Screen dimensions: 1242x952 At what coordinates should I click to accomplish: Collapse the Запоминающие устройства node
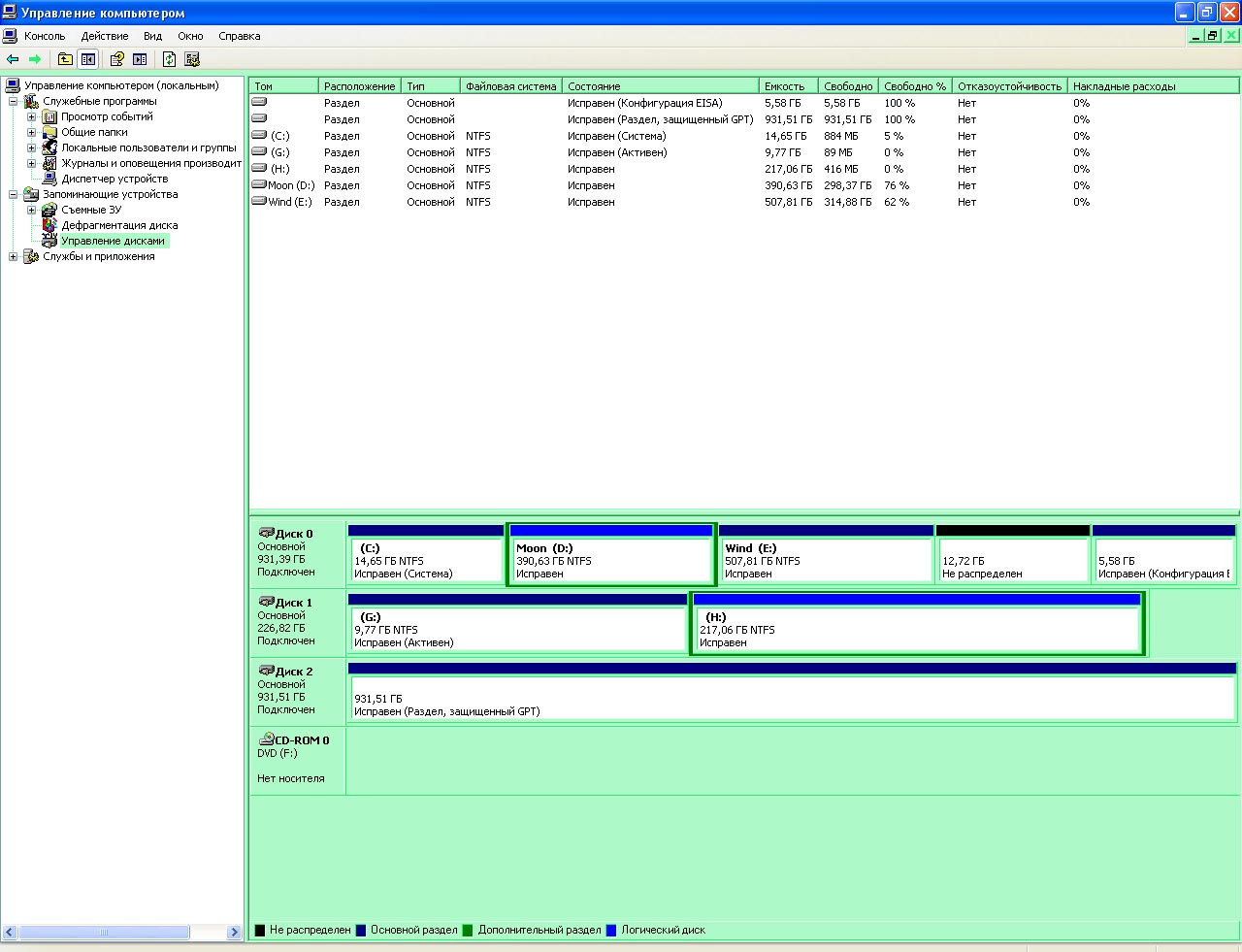(13, 194)
